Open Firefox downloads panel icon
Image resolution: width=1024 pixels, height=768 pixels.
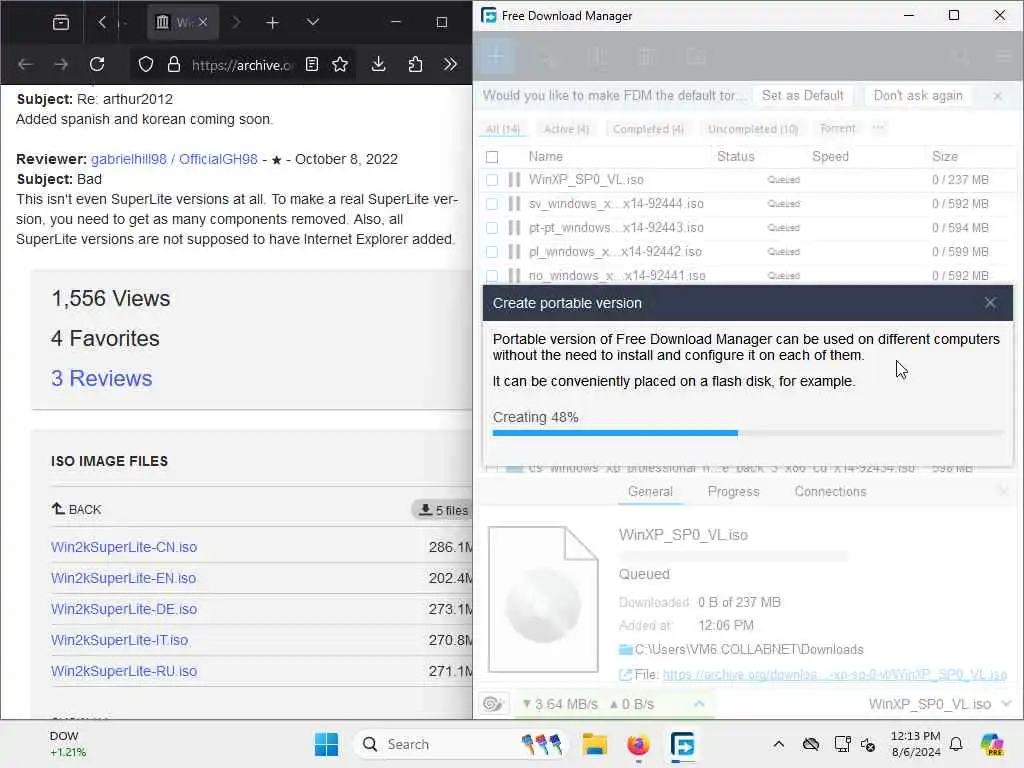378,64
